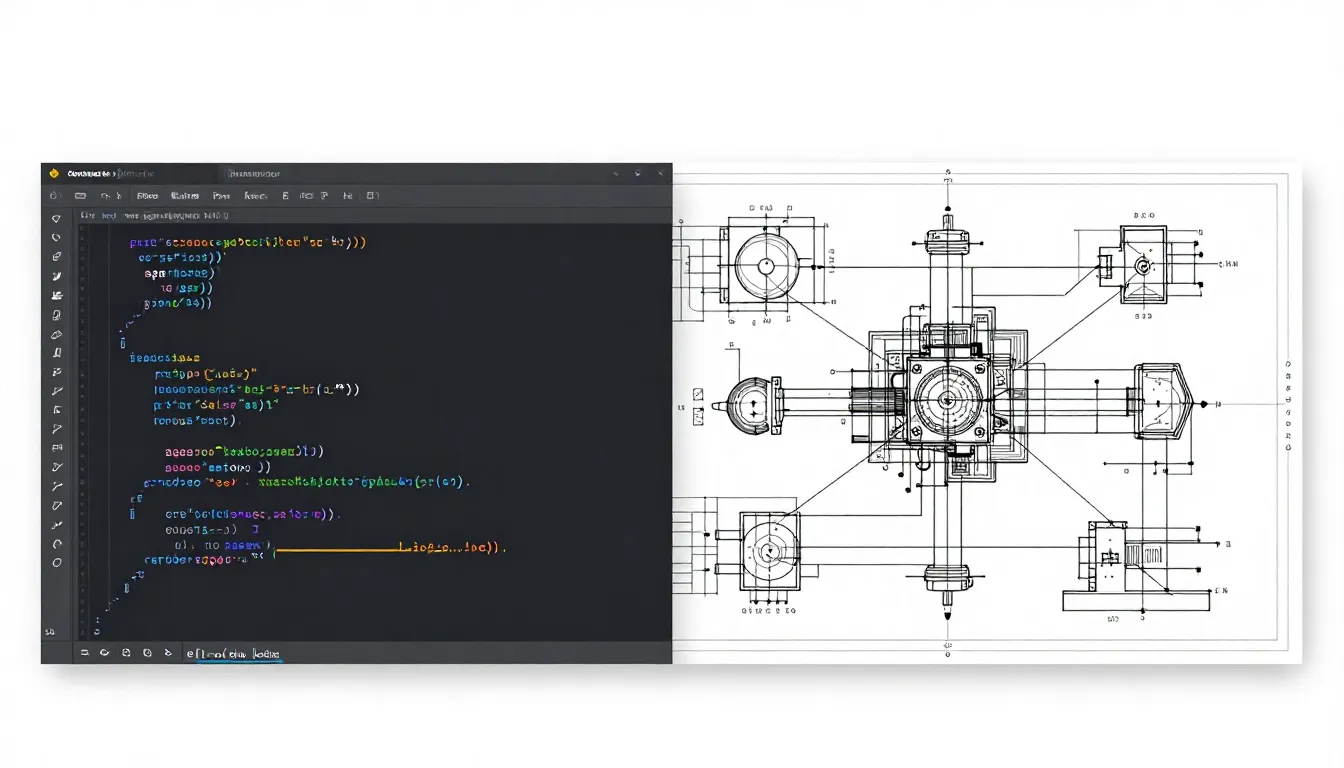Click the last square icon in top toolbar
Viewport: 1344px width, 768px height.
coord(371,196)
